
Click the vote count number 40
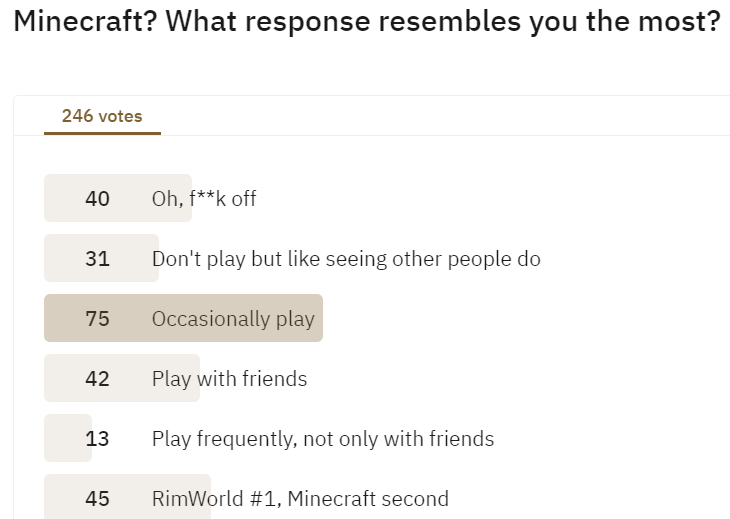(97, 199)
